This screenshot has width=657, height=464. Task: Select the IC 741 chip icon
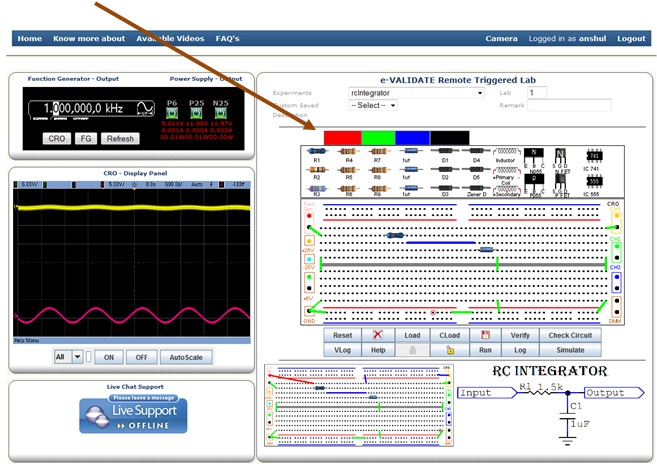coord(593,155)
